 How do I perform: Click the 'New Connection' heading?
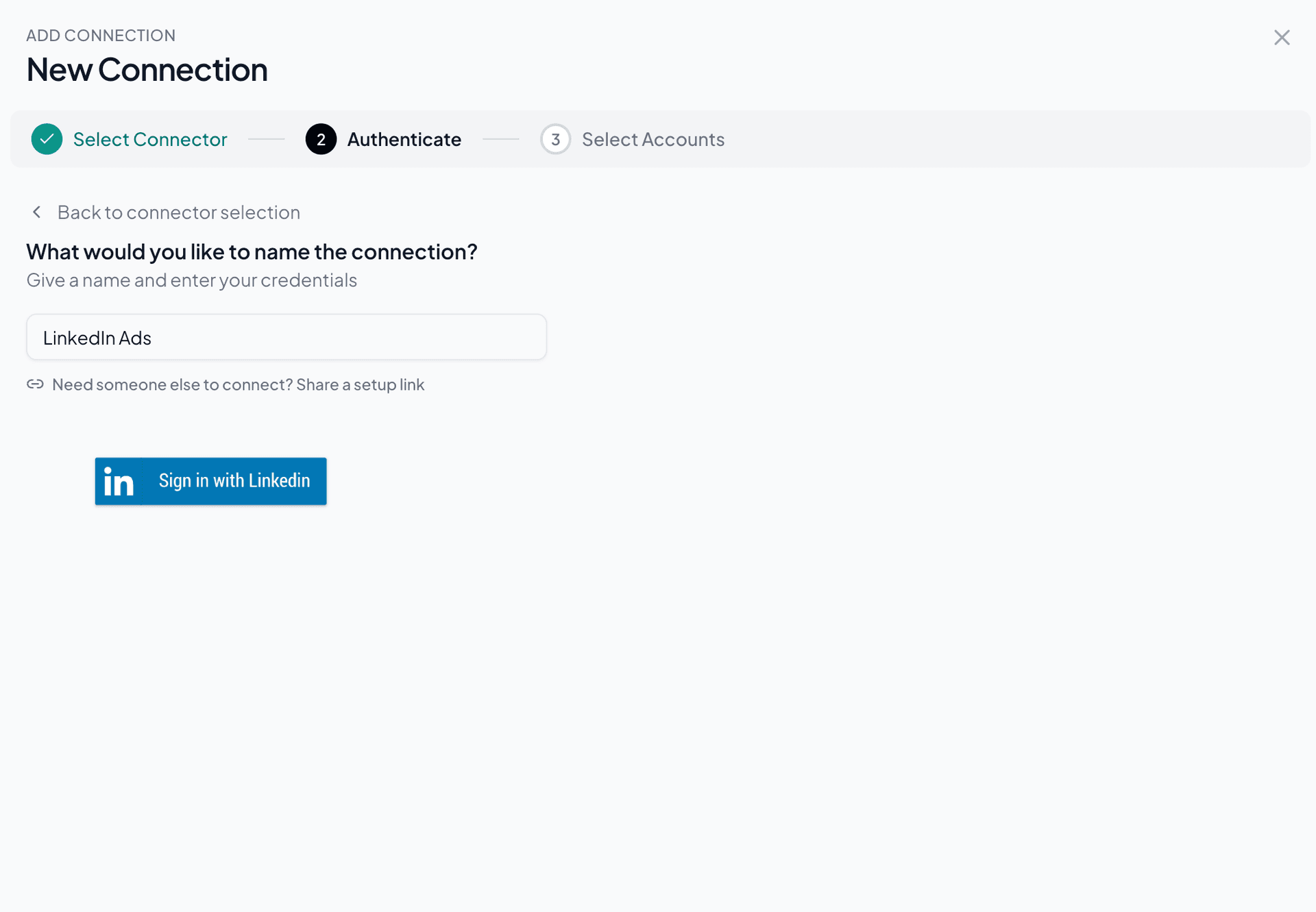point(147,69)
